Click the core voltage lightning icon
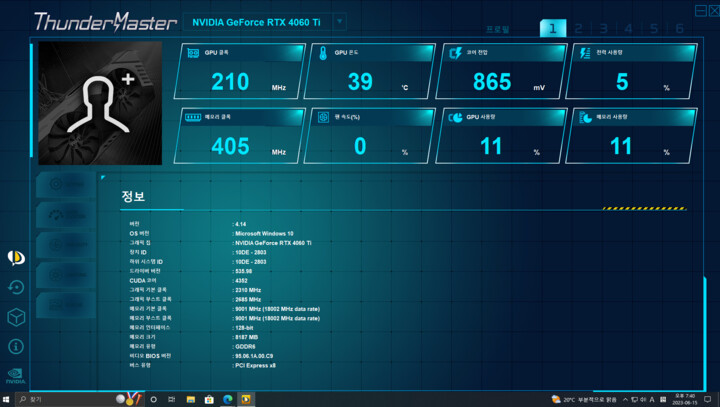 click(x=456, y=53)
